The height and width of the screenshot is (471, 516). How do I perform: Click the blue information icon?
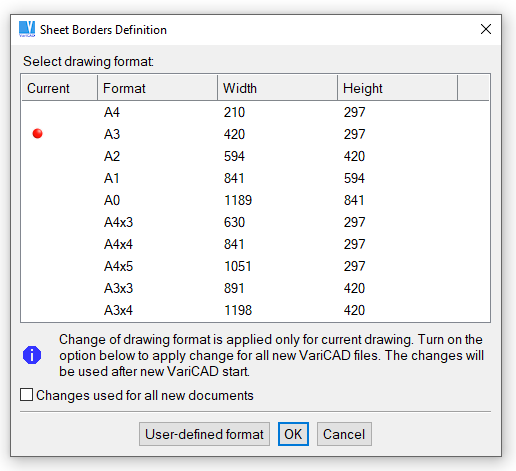click(32, 355)
